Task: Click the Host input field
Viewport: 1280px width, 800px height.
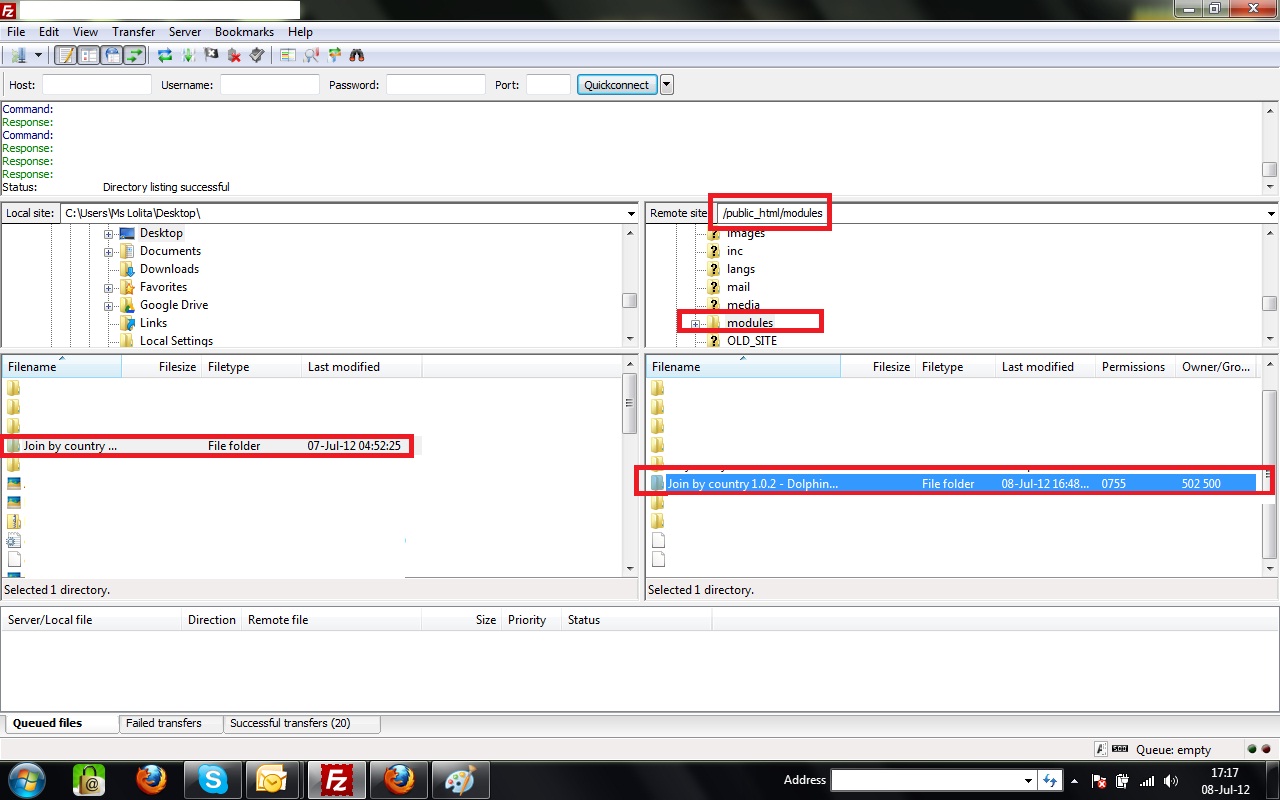Action: click(96, 85)
